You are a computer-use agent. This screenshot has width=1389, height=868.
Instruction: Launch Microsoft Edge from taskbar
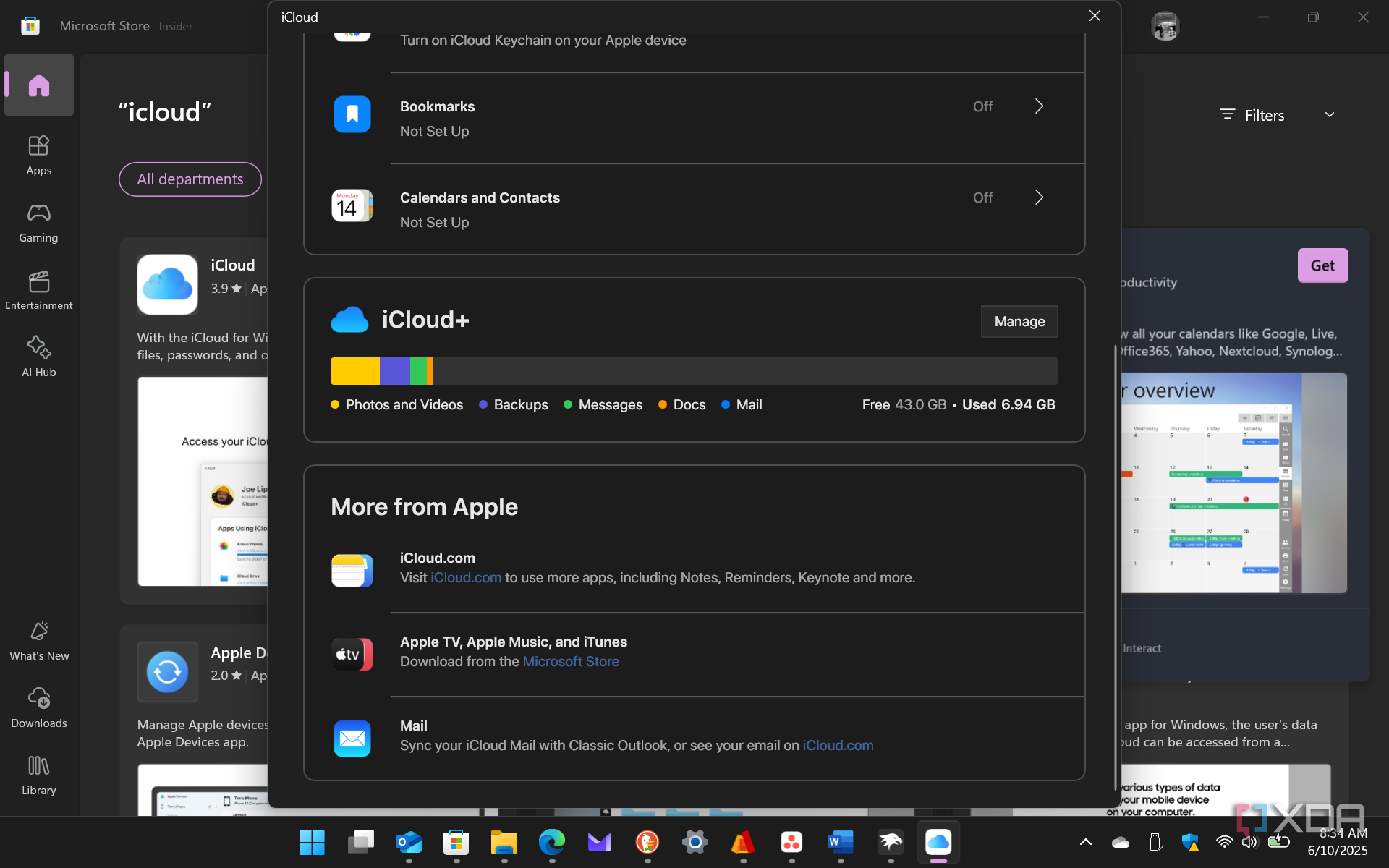[x=552, y=842]
